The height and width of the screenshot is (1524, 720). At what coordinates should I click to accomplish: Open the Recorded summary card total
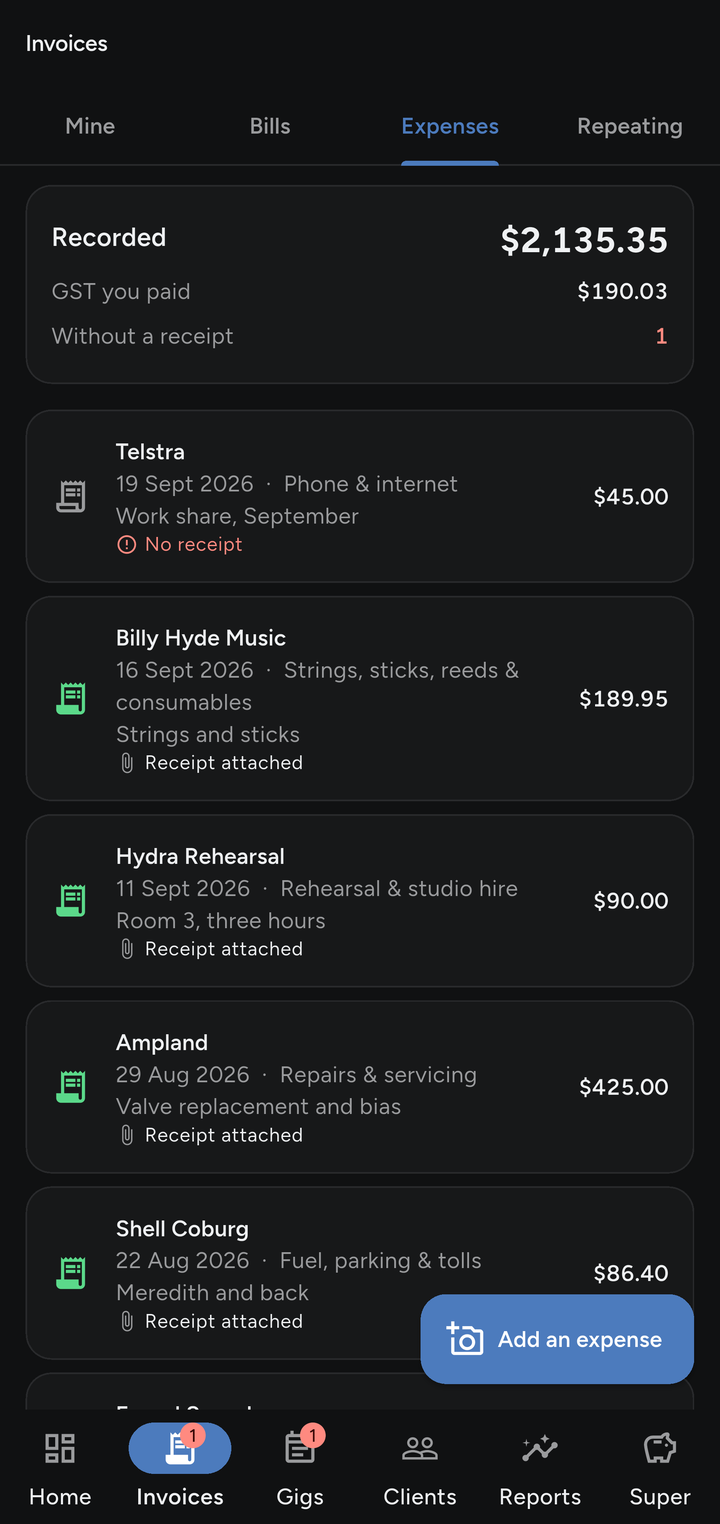pos(584,240)
